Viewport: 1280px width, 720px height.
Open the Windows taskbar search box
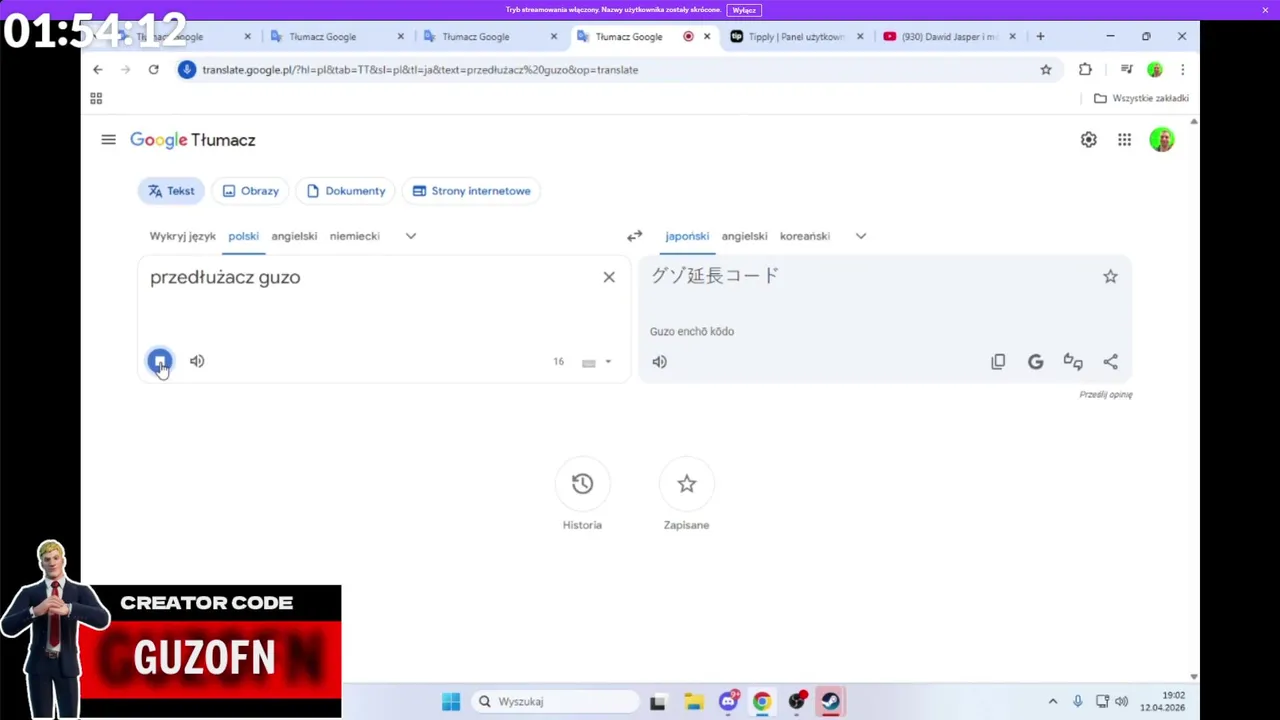click(x=553, y=701)
